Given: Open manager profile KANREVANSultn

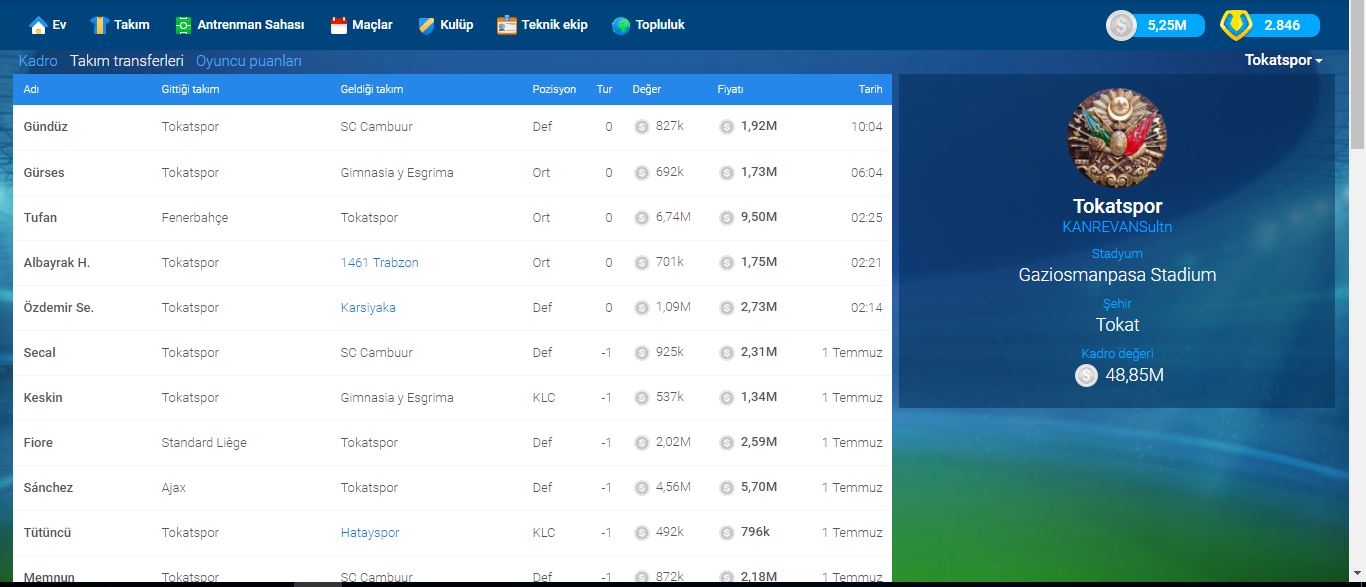Looking at the screenshot, I should pyautogui.click(x=1117, y=227).
